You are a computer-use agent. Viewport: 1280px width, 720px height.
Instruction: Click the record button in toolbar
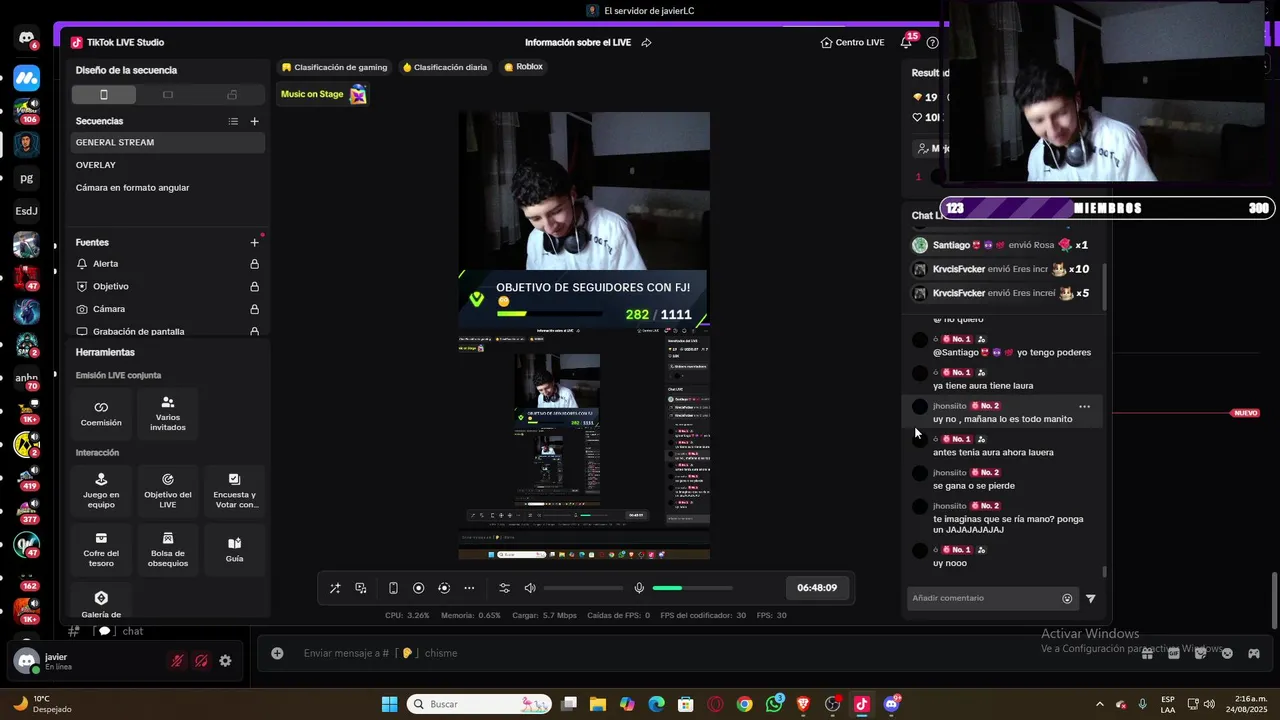[419, 588]
